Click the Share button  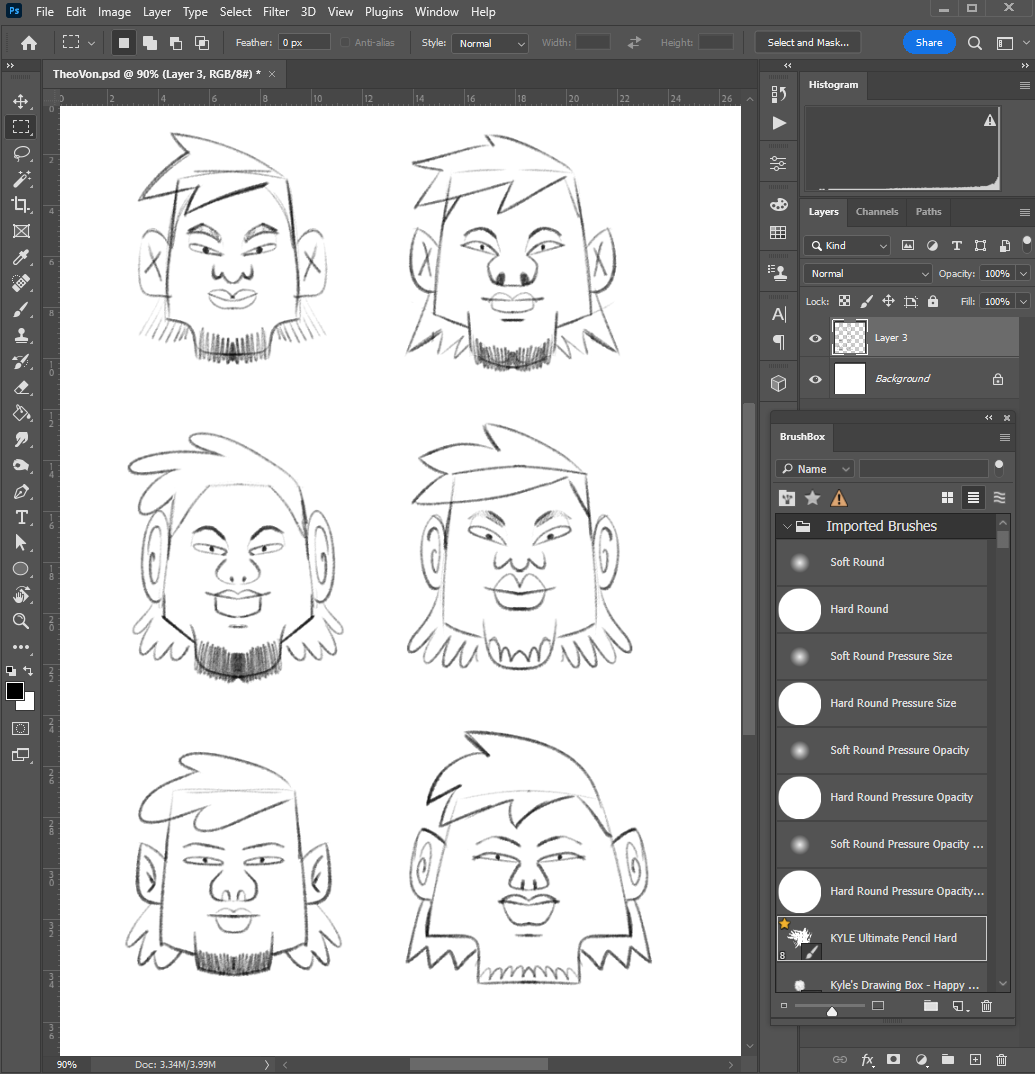929,42
